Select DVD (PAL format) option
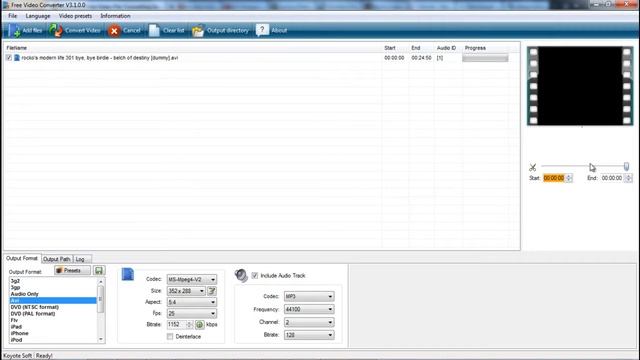Viewport: 640px width, 360px height. [x=53, y=313]
